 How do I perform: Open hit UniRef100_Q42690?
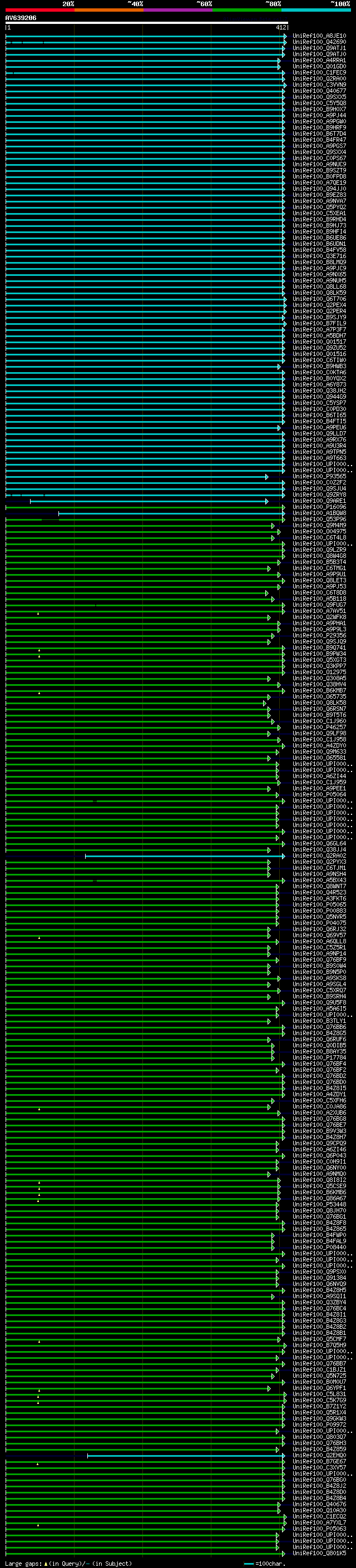tap(319, 42)
